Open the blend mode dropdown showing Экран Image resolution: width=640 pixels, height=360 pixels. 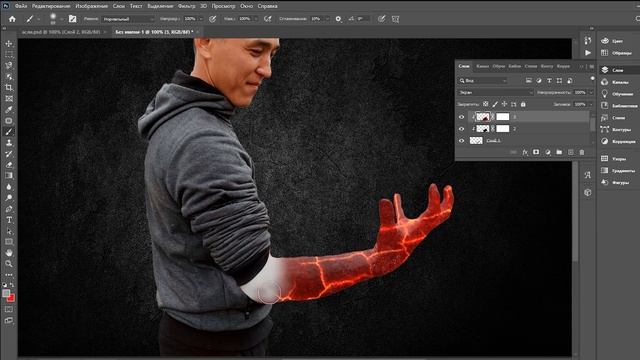(x=496, y=93)
